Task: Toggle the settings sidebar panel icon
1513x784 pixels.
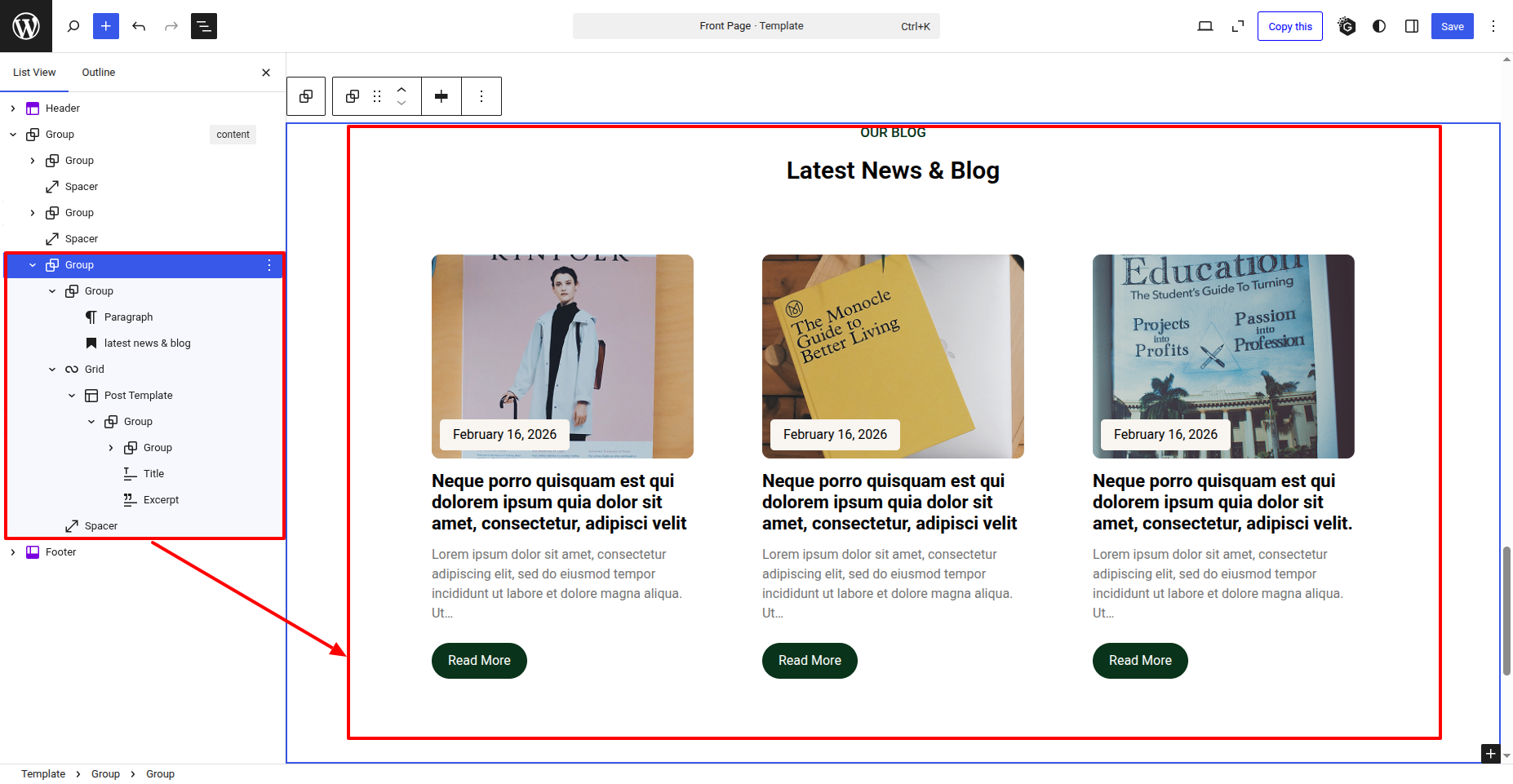Action: pyautogui.click(x=1412, y=26)
